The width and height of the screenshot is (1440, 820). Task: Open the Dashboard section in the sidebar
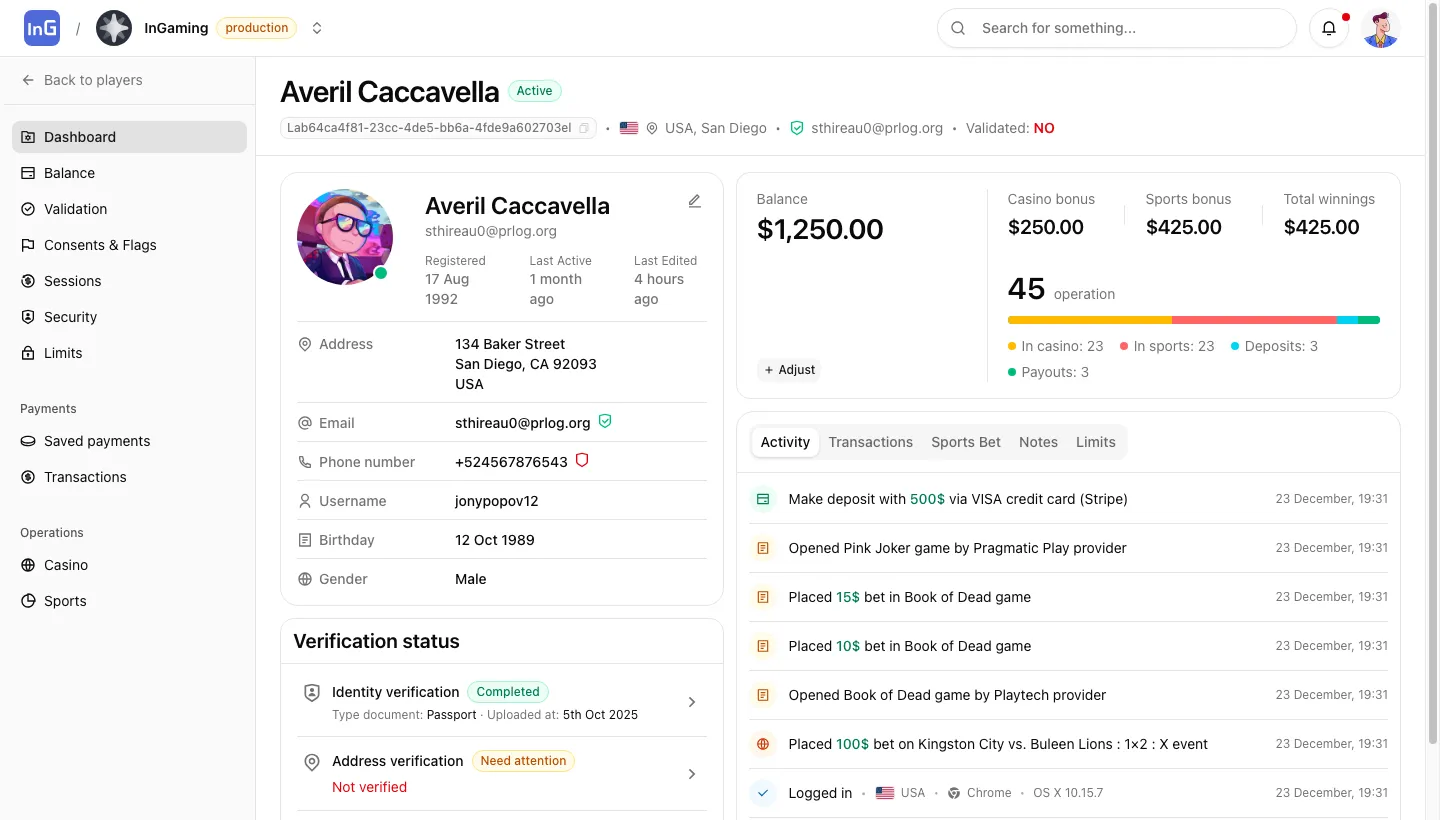pos(80,137)
